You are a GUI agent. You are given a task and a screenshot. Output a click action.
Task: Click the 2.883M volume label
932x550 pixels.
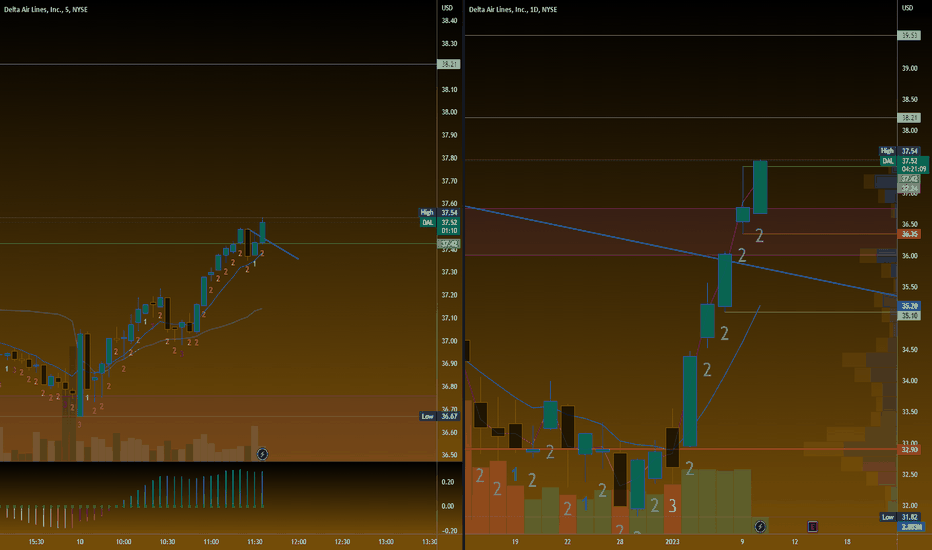pos(910,527)
